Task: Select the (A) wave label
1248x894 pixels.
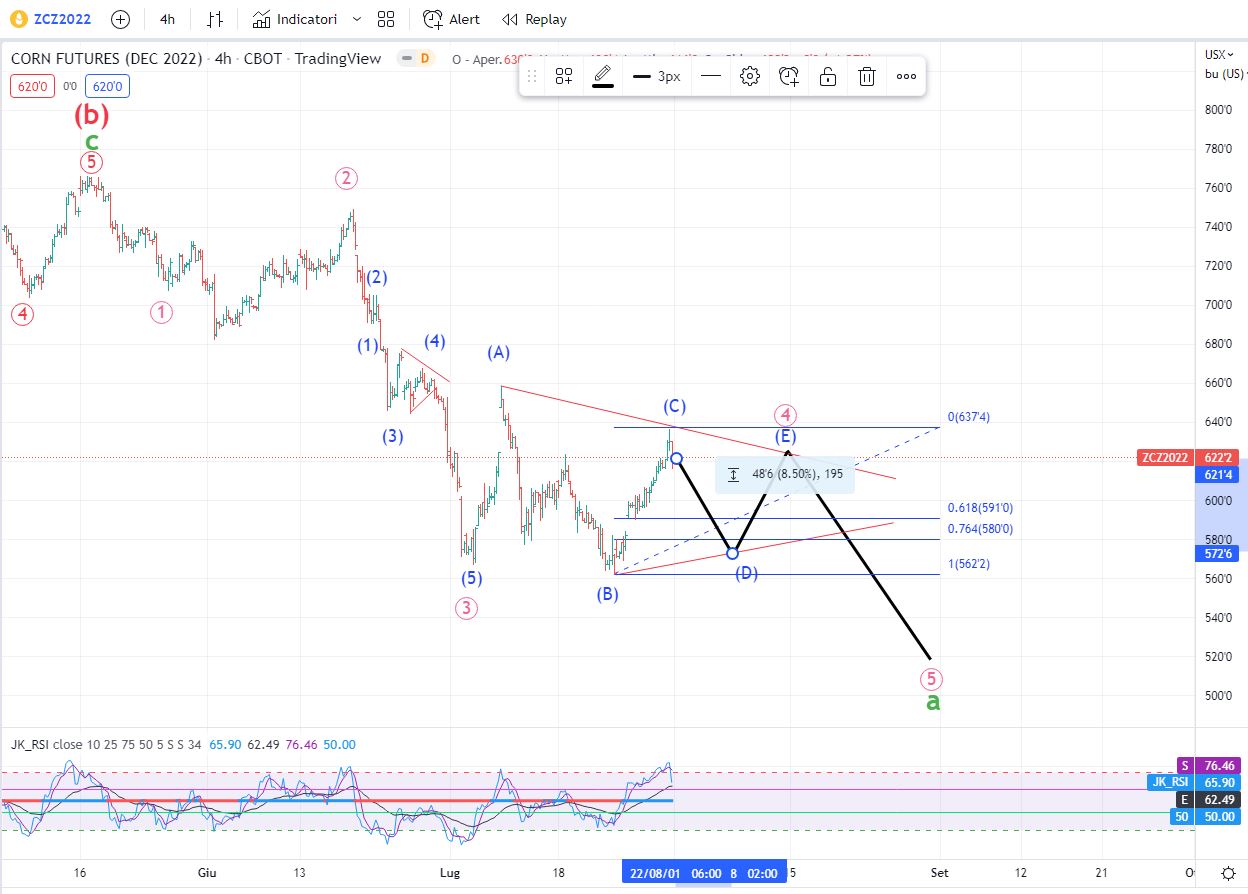Action: (499, 352)
